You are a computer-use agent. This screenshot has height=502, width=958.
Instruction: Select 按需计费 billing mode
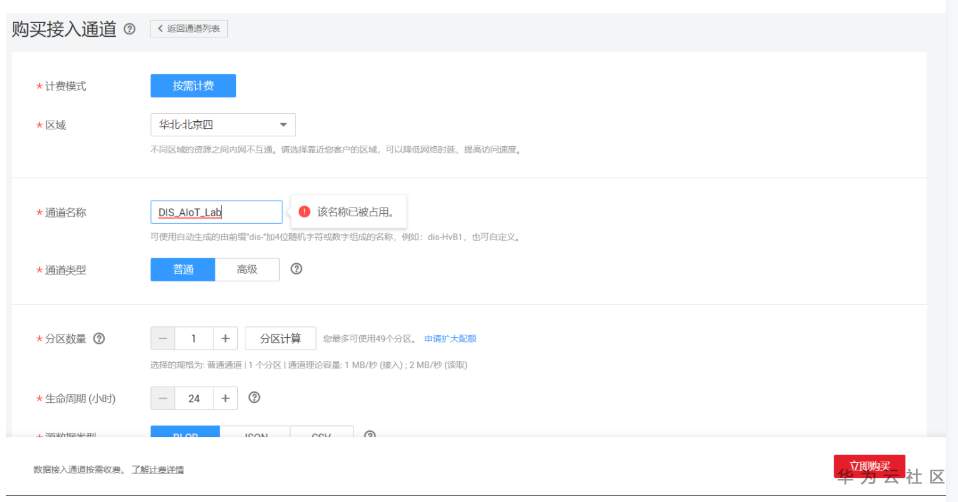[193, 85]
